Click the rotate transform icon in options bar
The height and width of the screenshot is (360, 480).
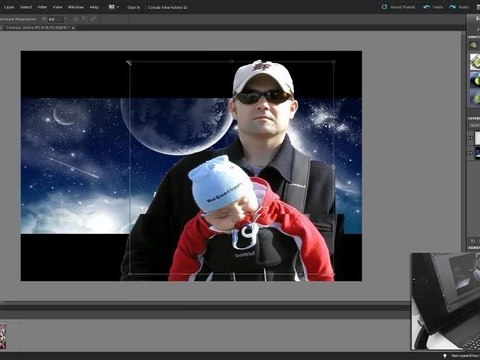tap(76, 19)
